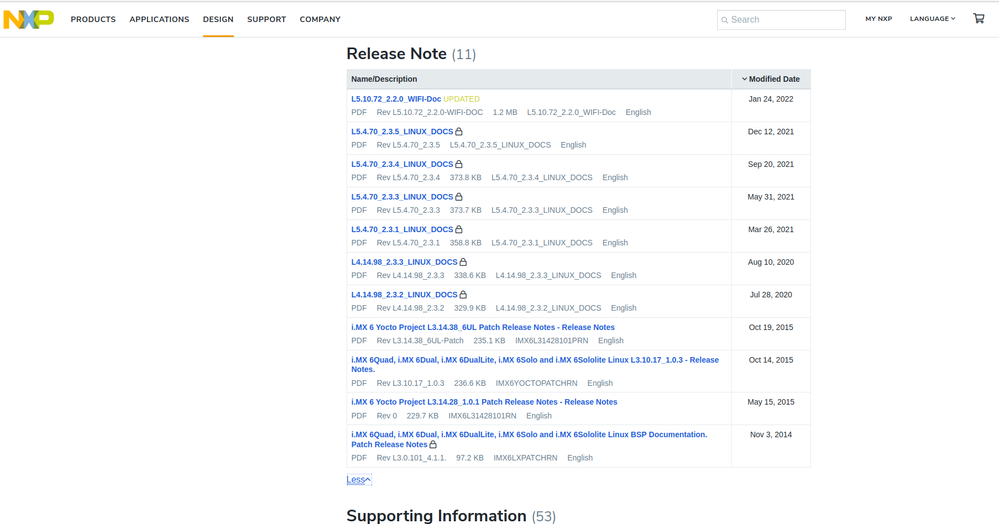Click the UPDATED label

click(461, 99)
